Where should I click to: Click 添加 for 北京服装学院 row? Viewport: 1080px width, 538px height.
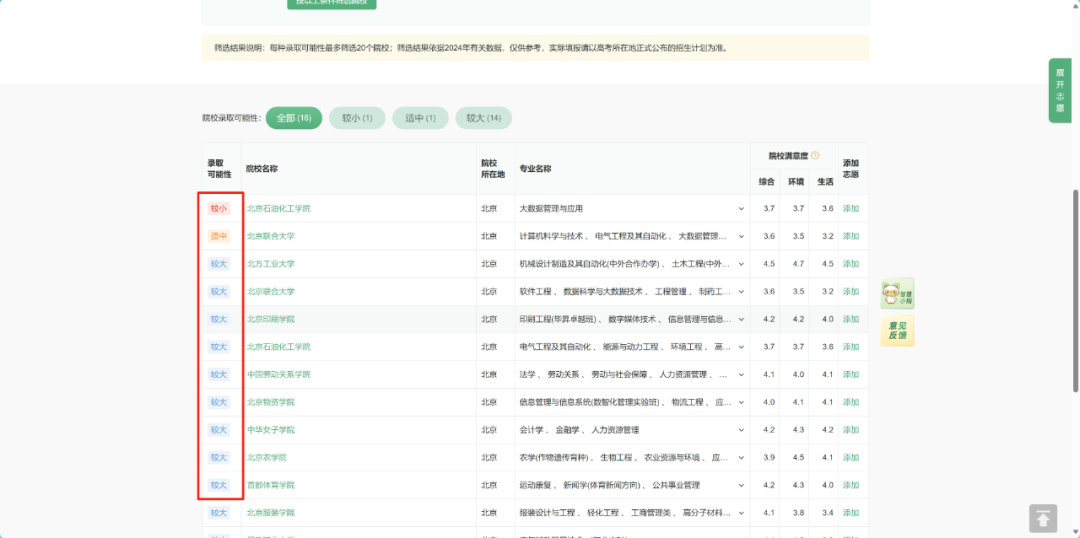pyautogui.click(x=851, y=513)
